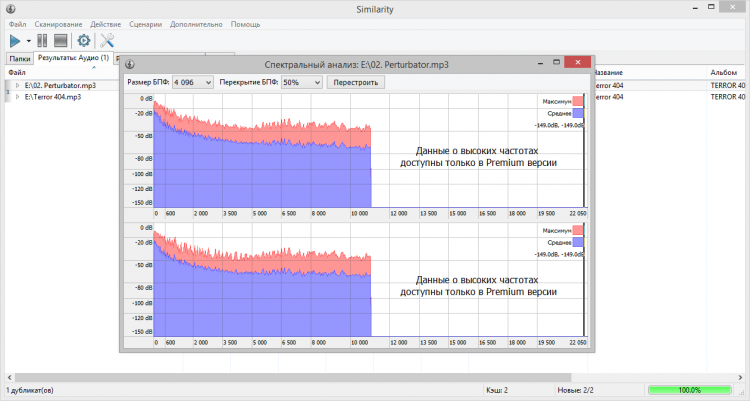This screenshot has width=750, height=401.
Task: Maximize the Спектральный анализ dialog
Action: click(x=556, y=62)
